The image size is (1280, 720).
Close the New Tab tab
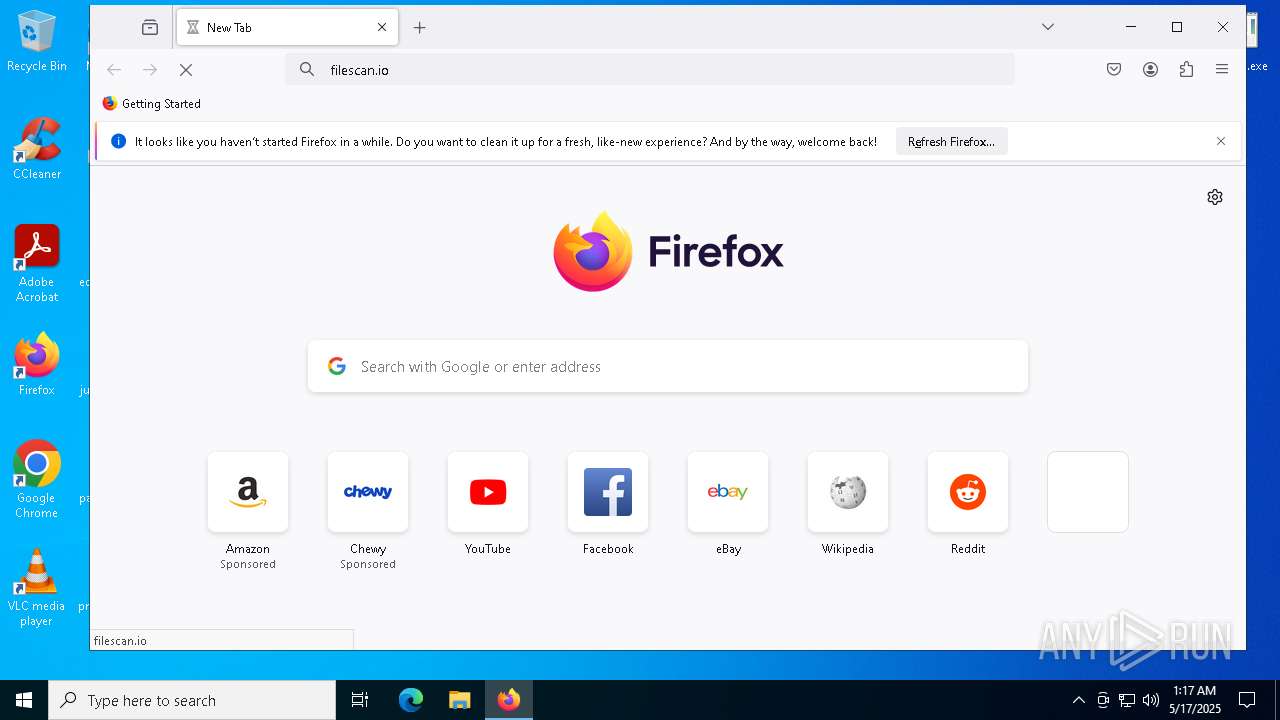coord(382,28)
